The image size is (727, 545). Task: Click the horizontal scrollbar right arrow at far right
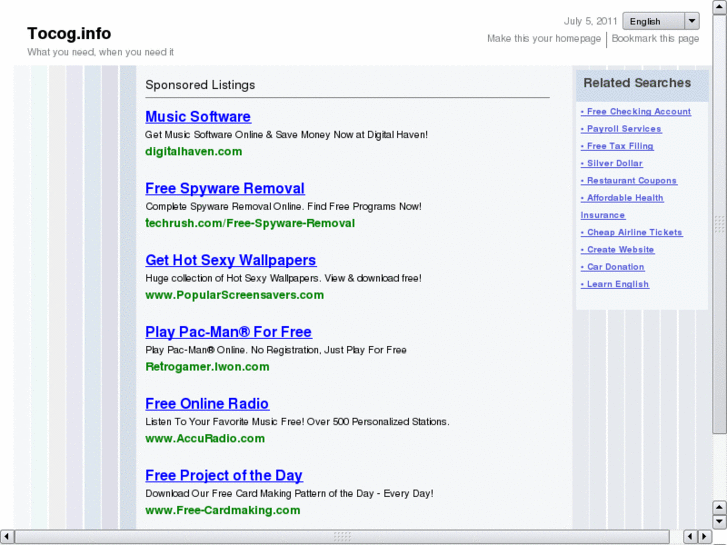(704, 537)
